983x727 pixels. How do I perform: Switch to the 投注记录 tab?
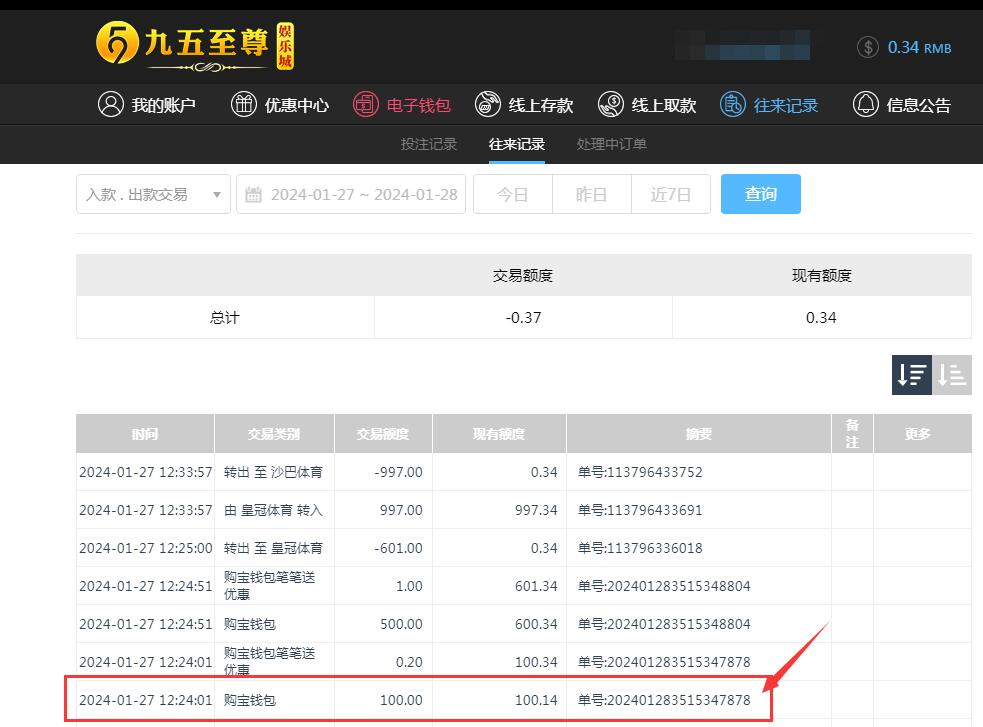[429, 144]
